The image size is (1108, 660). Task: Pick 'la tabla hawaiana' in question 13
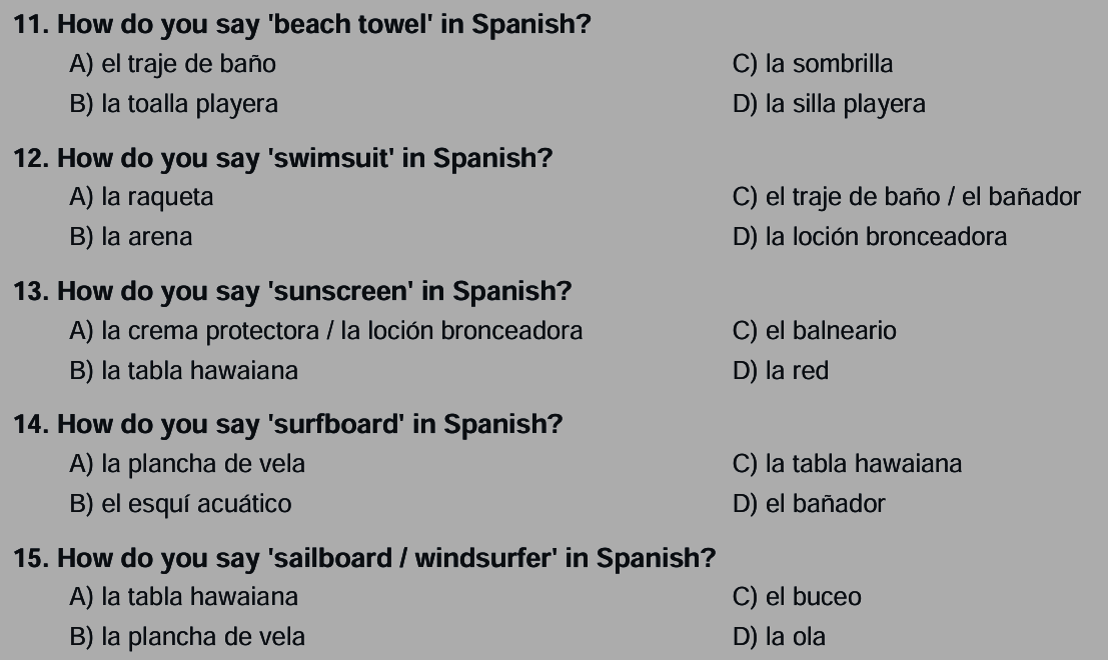click(184, 371)
